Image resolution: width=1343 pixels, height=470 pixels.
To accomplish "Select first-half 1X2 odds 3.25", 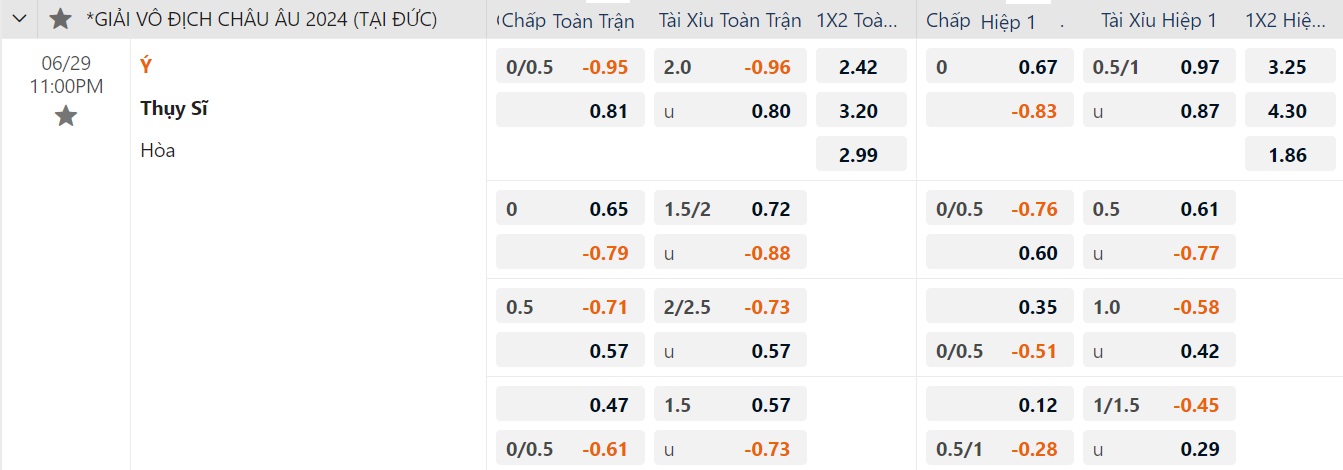I will (x=1289, y=67).
